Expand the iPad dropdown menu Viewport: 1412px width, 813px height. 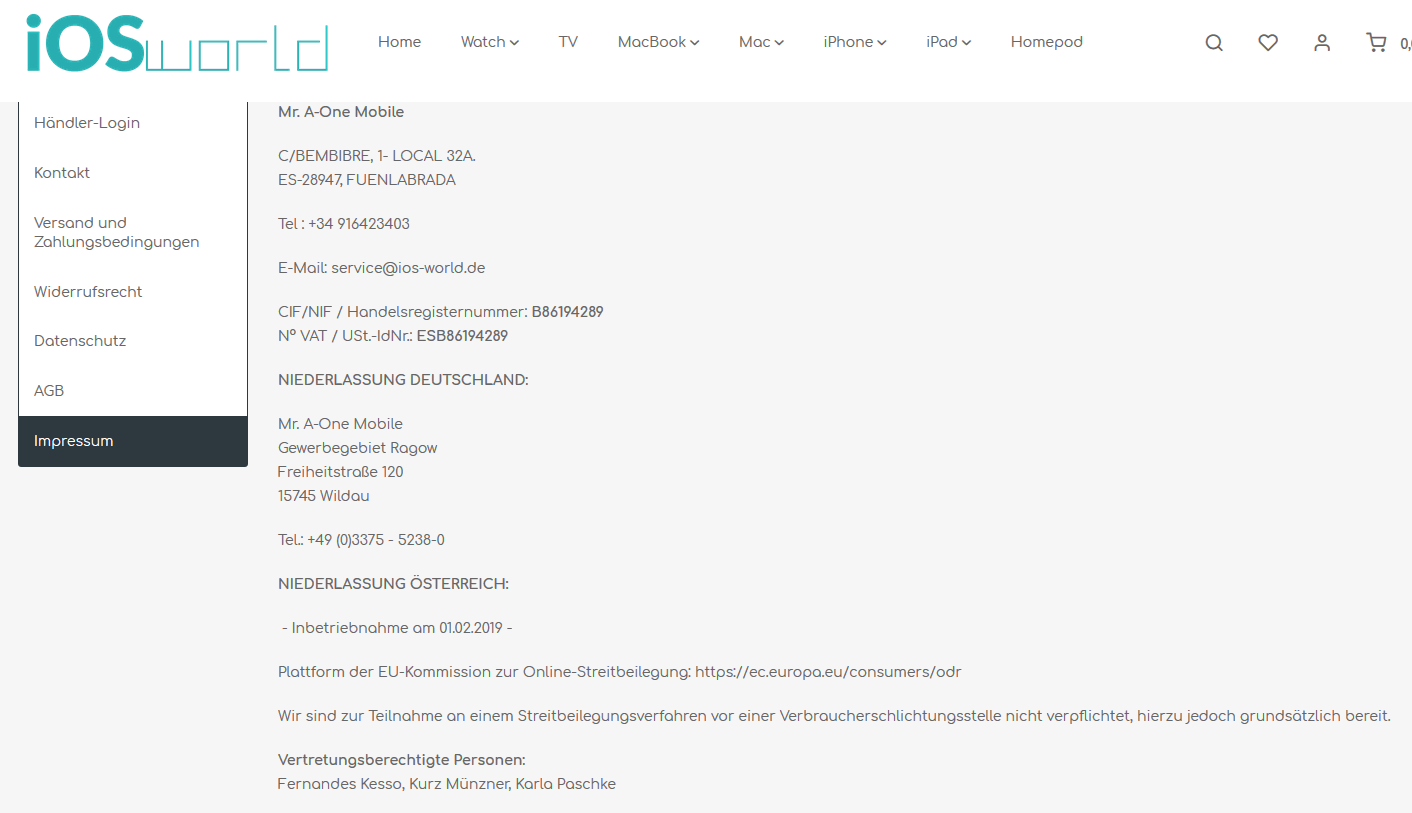tap(949, 42)
